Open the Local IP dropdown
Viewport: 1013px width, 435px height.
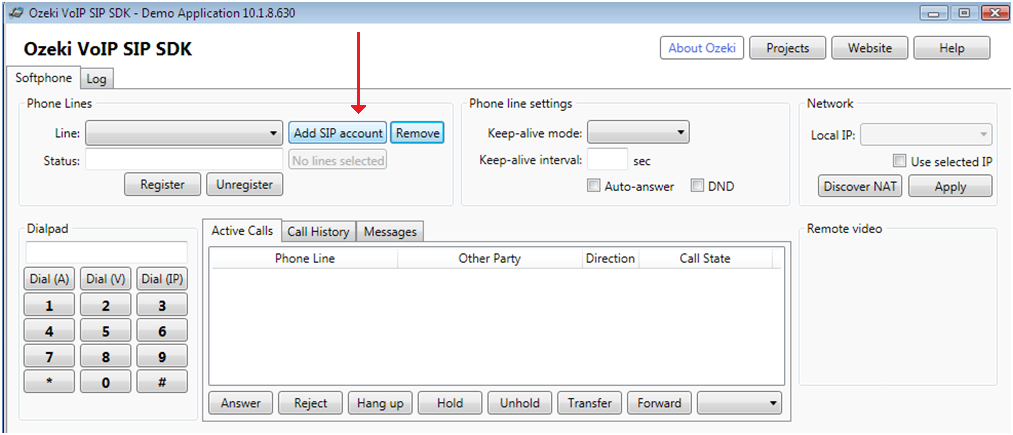pyautogui.click(x=926, y=134)
